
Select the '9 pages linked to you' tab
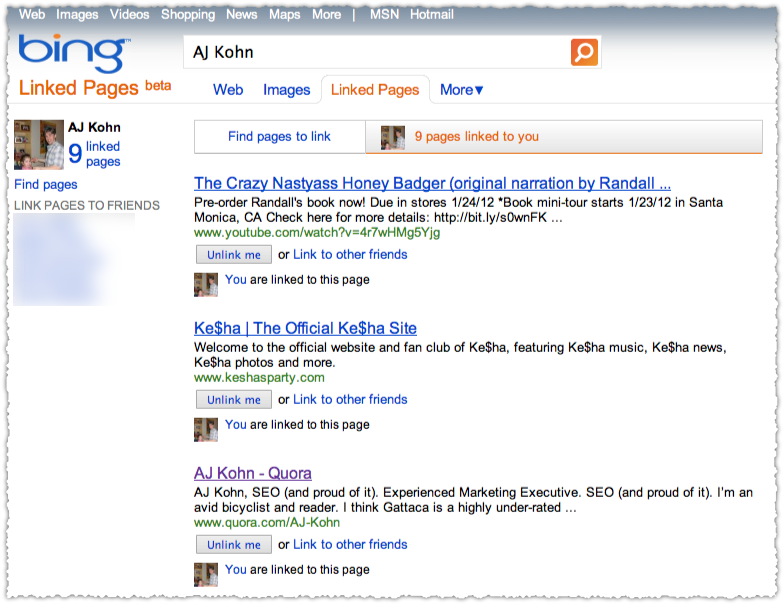pos(564,136)
